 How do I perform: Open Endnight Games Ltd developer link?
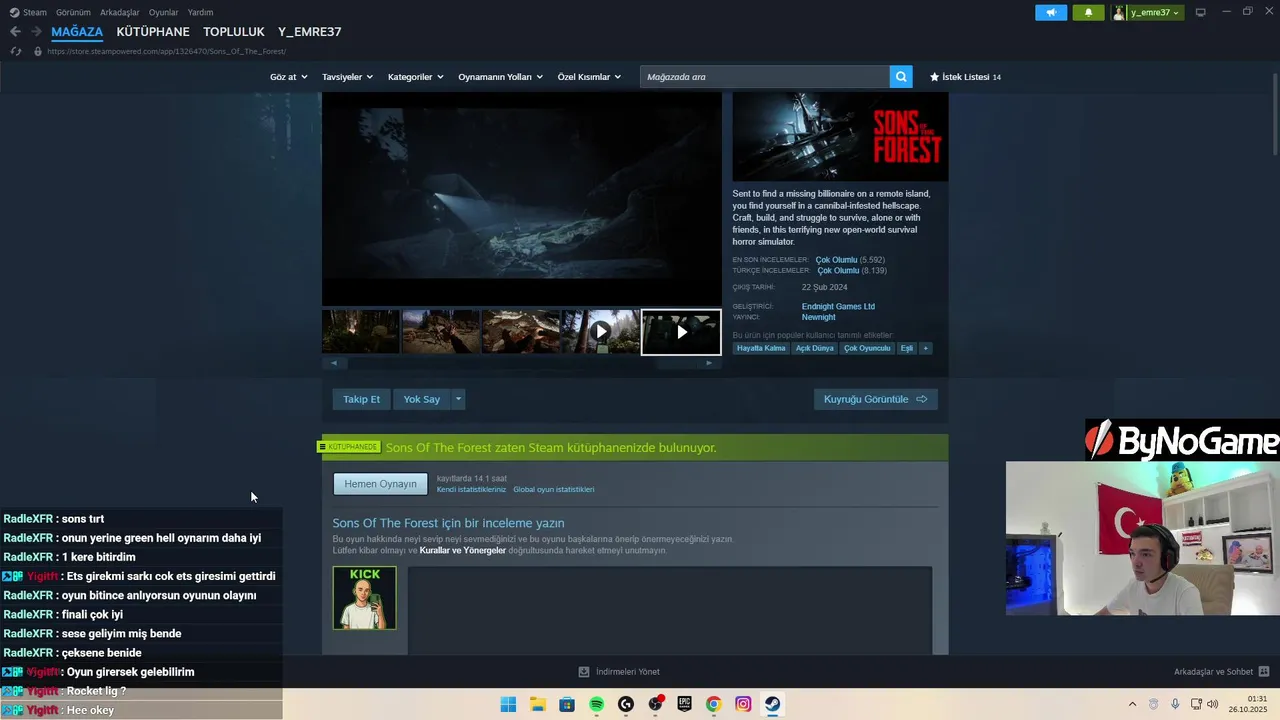pos(838,306)
